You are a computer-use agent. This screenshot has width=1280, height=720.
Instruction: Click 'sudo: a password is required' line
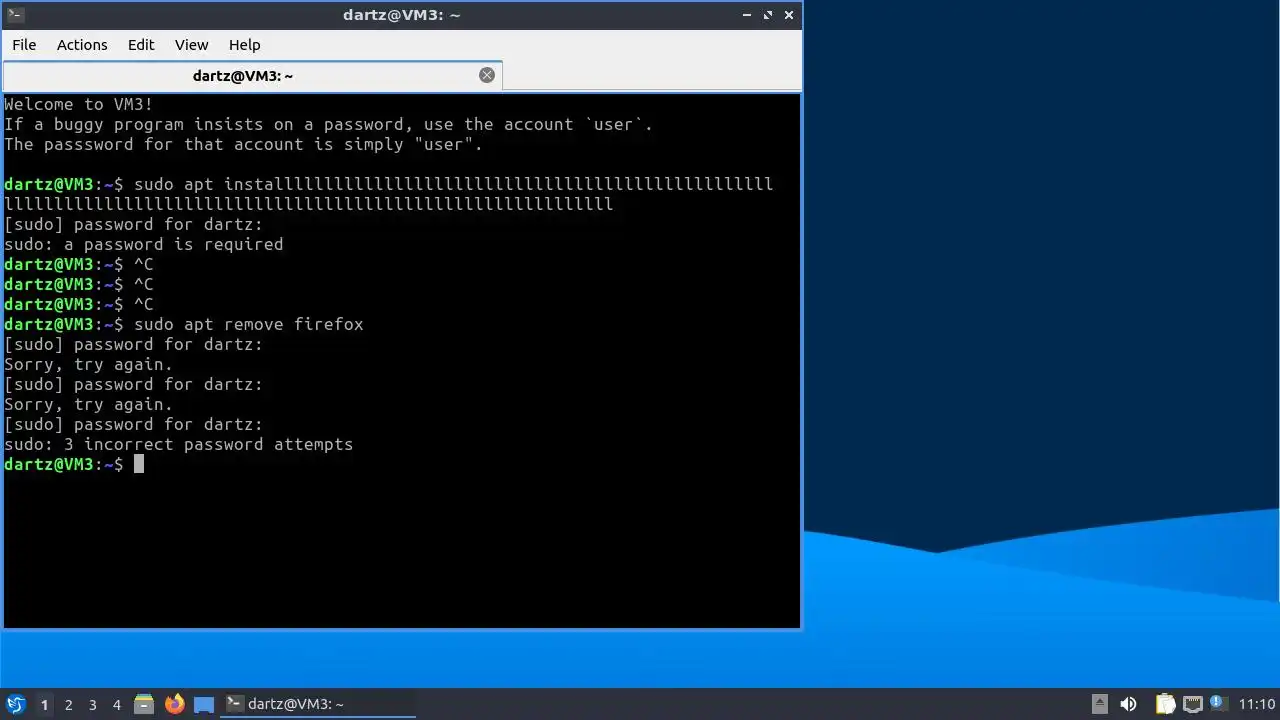pos(143,244)
